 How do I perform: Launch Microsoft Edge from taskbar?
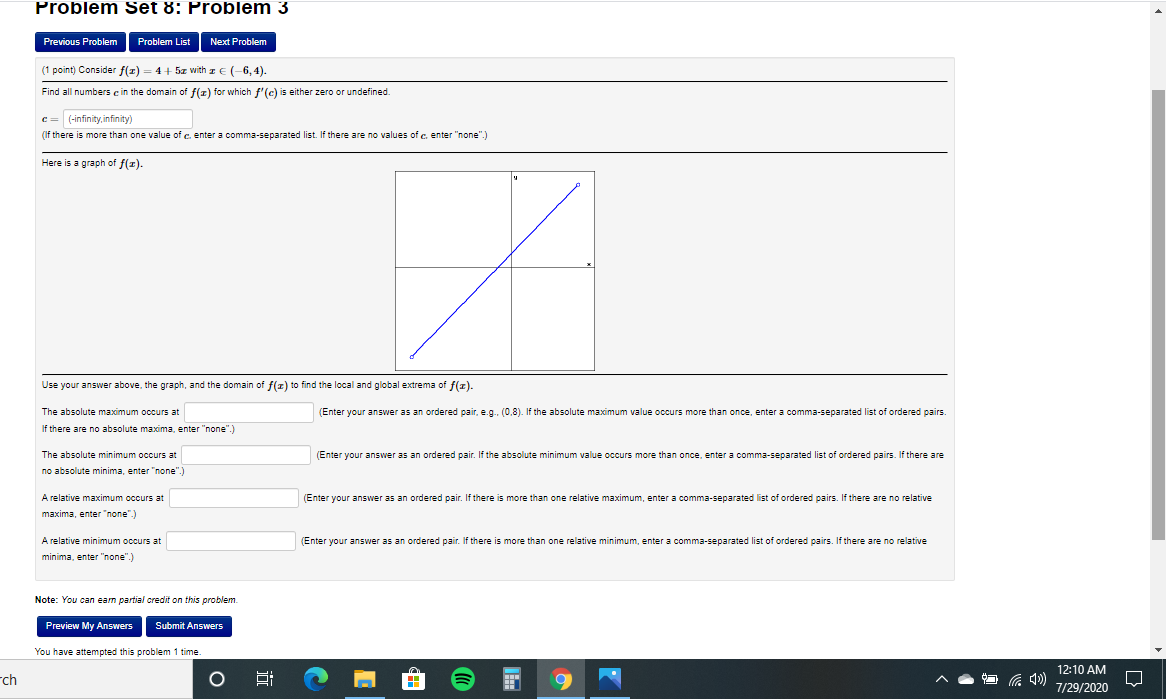(315, 679)
